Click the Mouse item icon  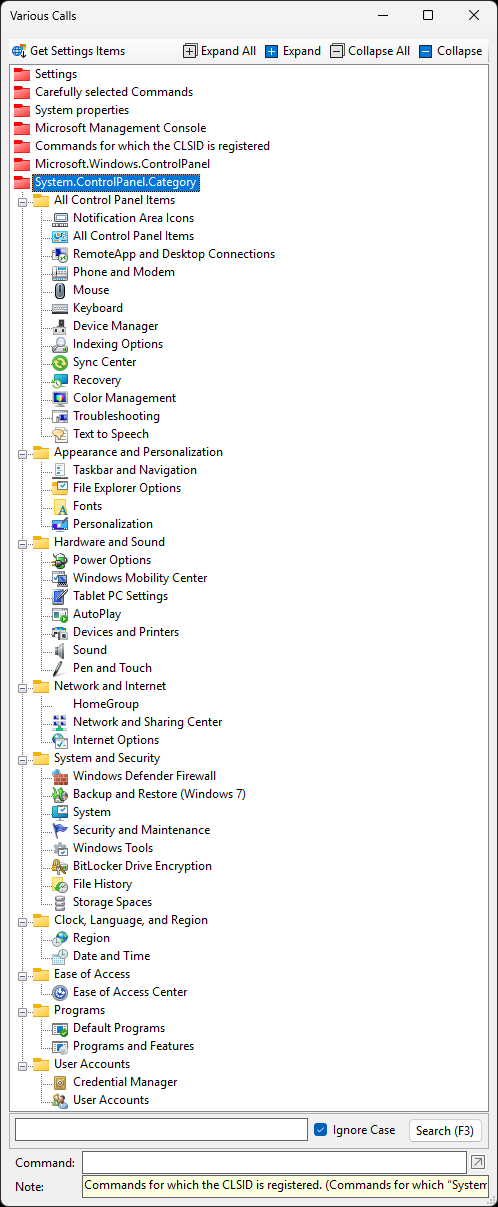pyautogui.click(x=60, y=290)
